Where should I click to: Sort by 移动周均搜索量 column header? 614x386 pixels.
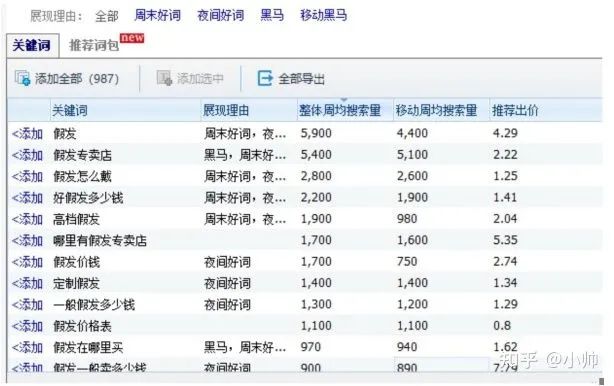point(436,110)
